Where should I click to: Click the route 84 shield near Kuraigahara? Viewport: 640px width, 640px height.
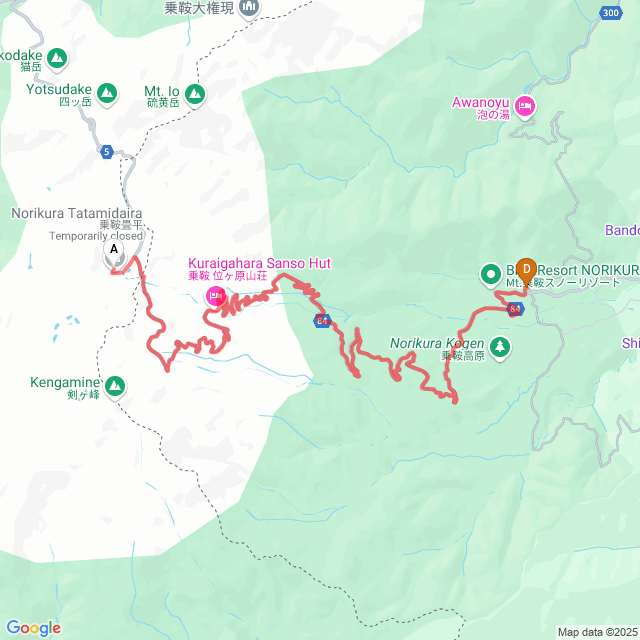tap(322, 320)
